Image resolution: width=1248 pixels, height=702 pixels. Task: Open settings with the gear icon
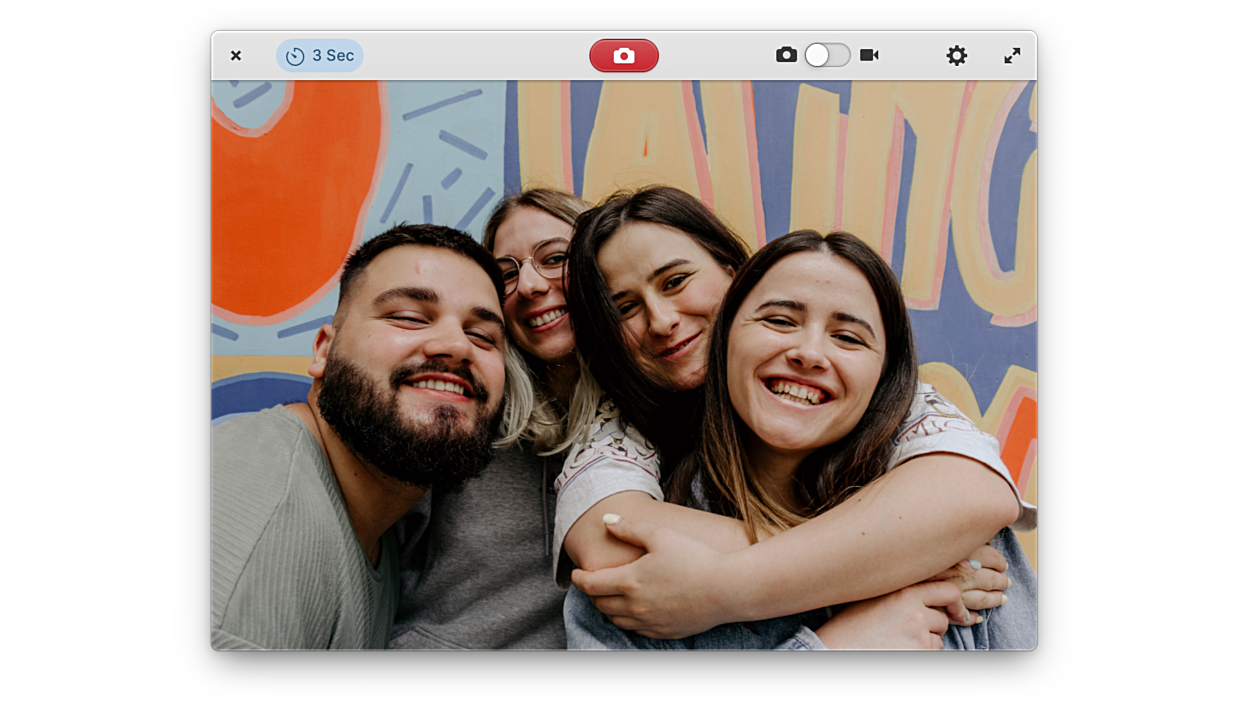tap(957, 56)
